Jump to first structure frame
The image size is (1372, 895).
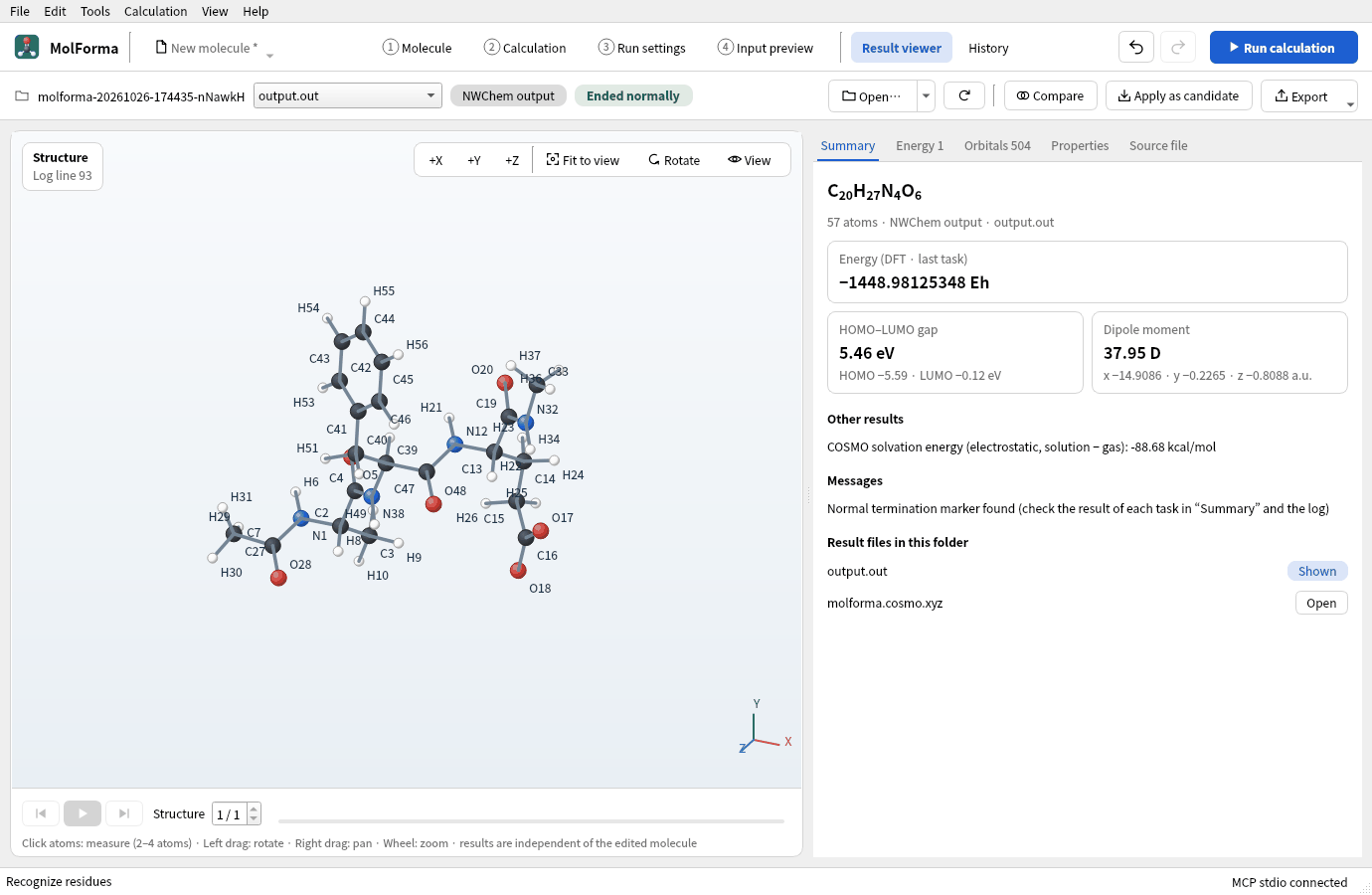coord(41,813)
